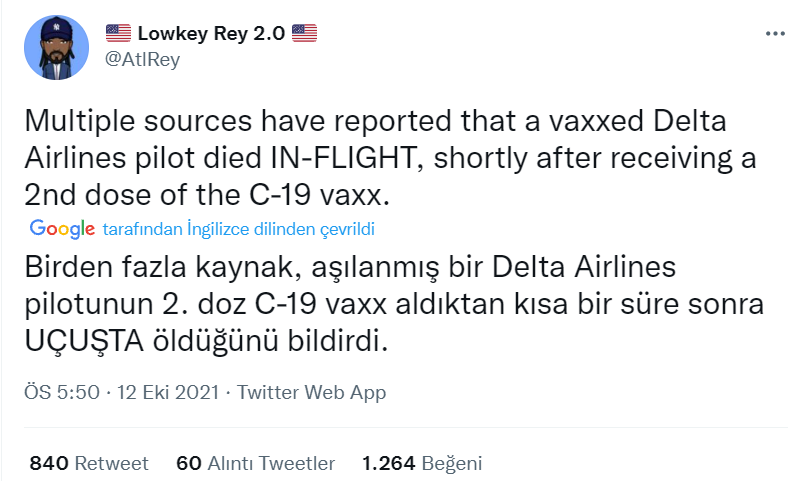This screenshot has height=481, width=802.
Task: Visit the @AtlRey handle link
Action: point(142,58)
